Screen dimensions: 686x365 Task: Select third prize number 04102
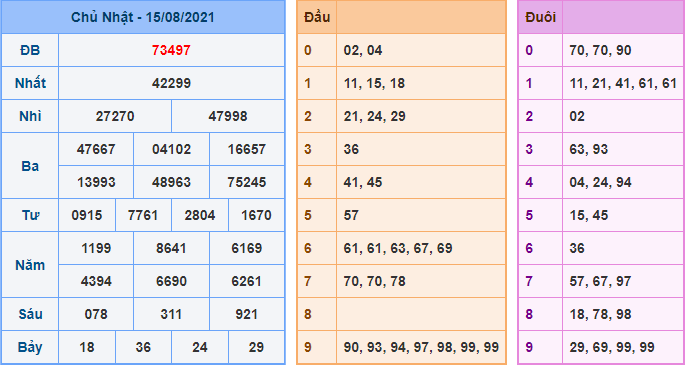click(x=172, y=149)
